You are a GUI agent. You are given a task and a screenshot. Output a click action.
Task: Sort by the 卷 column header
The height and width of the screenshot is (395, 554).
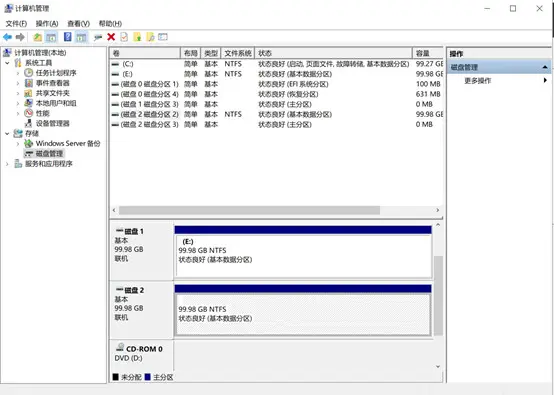pyautogui.click(x=145, y=53)
